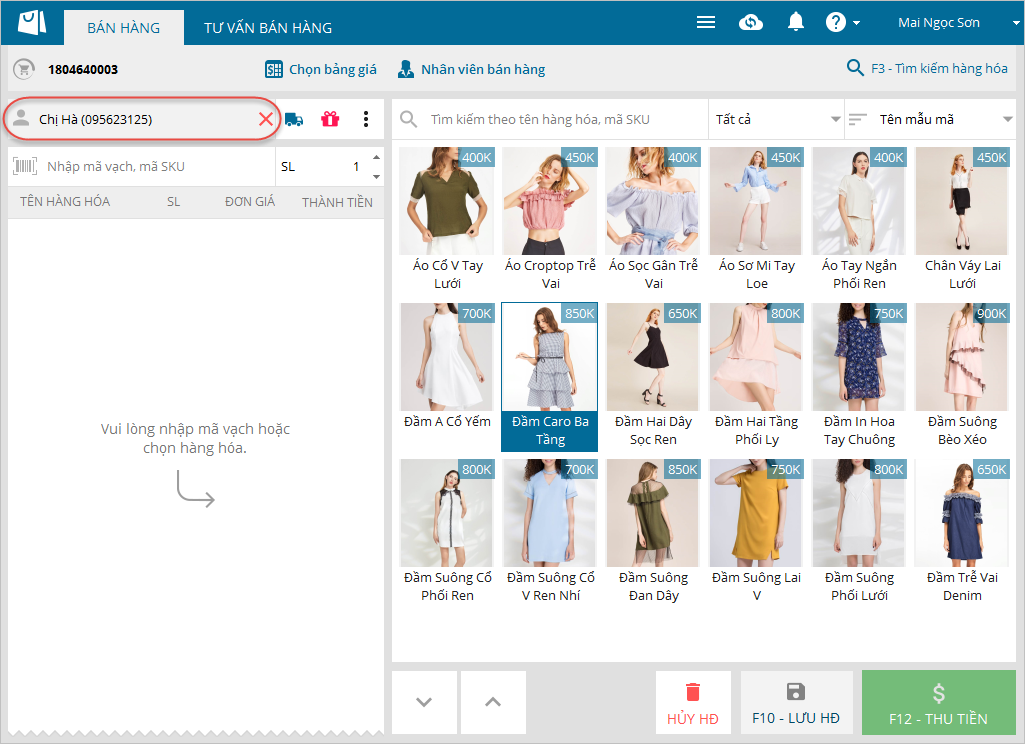Screen dimensions: 1025x744
Task: Open notifications bell
Action: pos(796,22)
